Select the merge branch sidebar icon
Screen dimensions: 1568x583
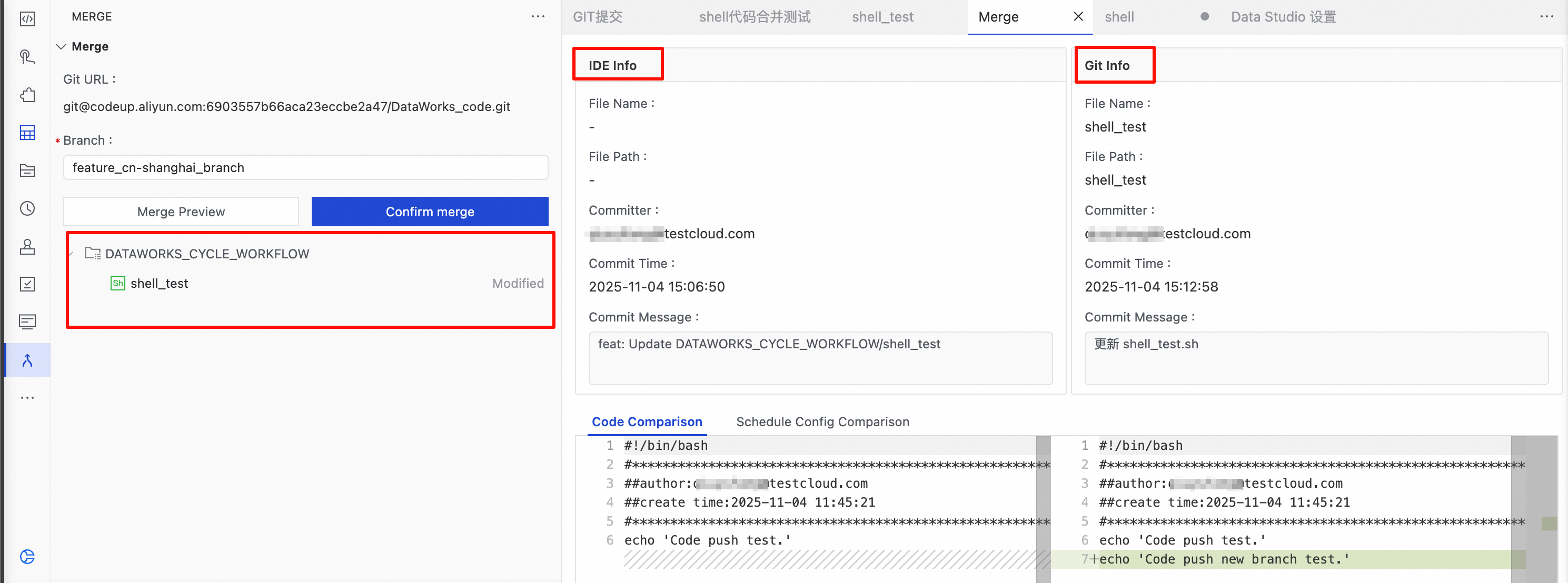[x=27, y=360]
